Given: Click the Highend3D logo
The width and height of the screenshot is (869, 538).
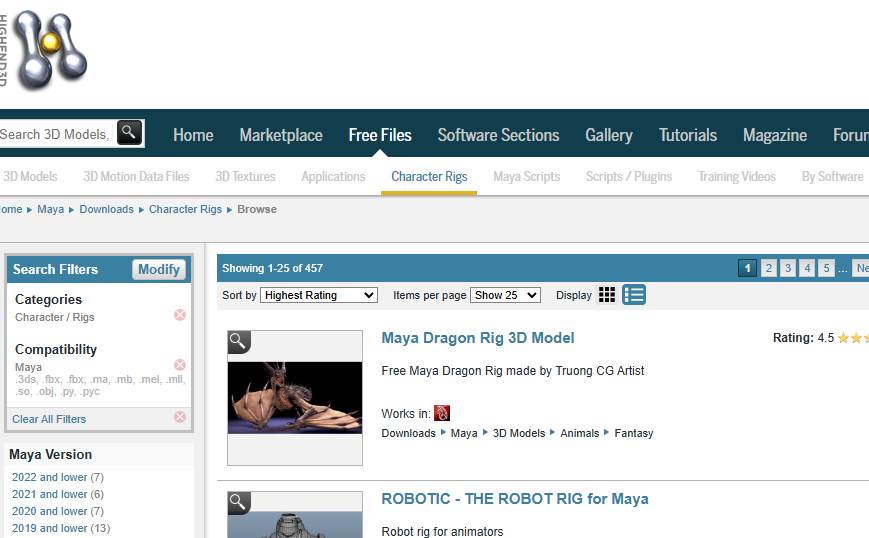Looking at the screenshot, I should (44, 49).
